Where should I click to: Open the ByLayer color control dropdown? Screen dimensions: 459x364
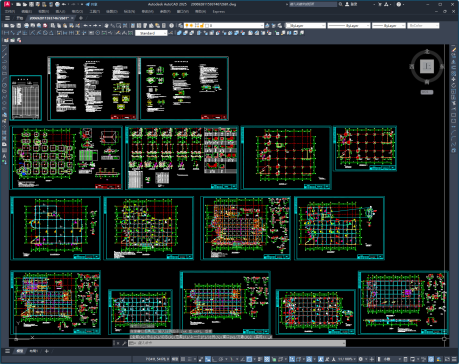click(x=306, y=25)
